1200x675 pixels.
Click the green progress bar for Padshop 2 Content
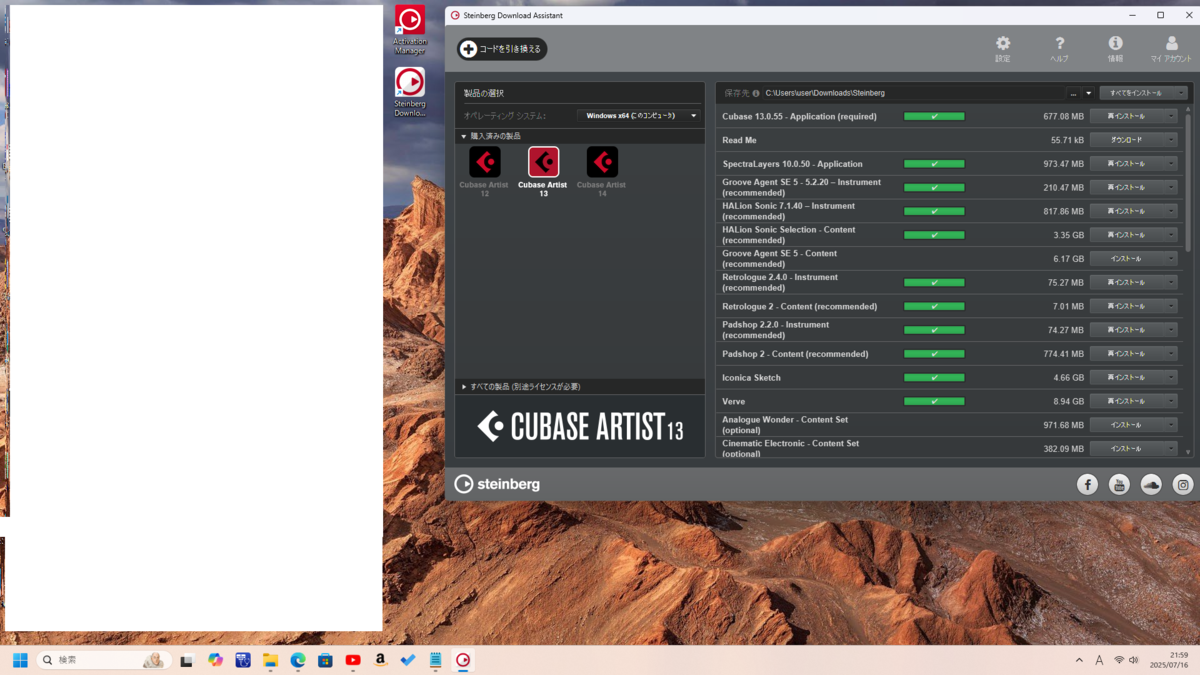click(x=934, y=354)
